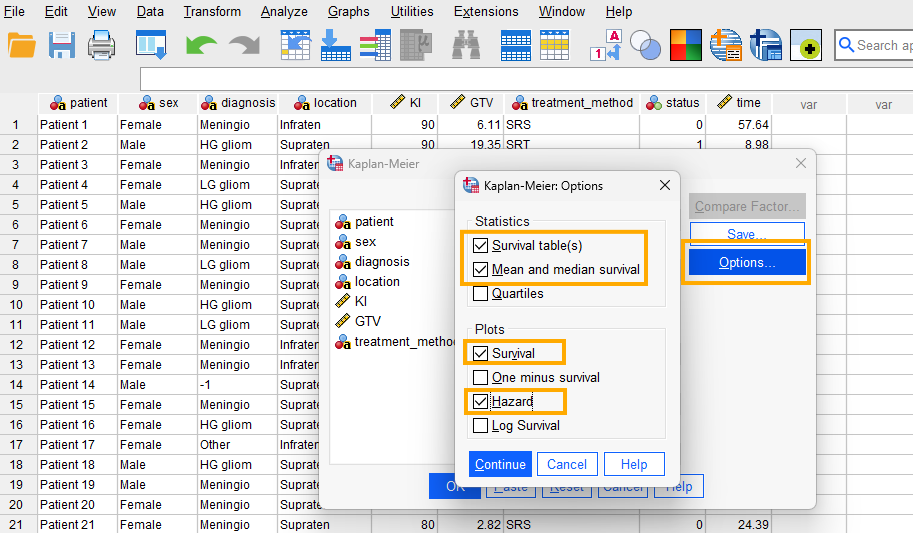The width and height of the screenshot is (913, 533).
Task: Check One minus survival plot option
Action: point(480,377)
